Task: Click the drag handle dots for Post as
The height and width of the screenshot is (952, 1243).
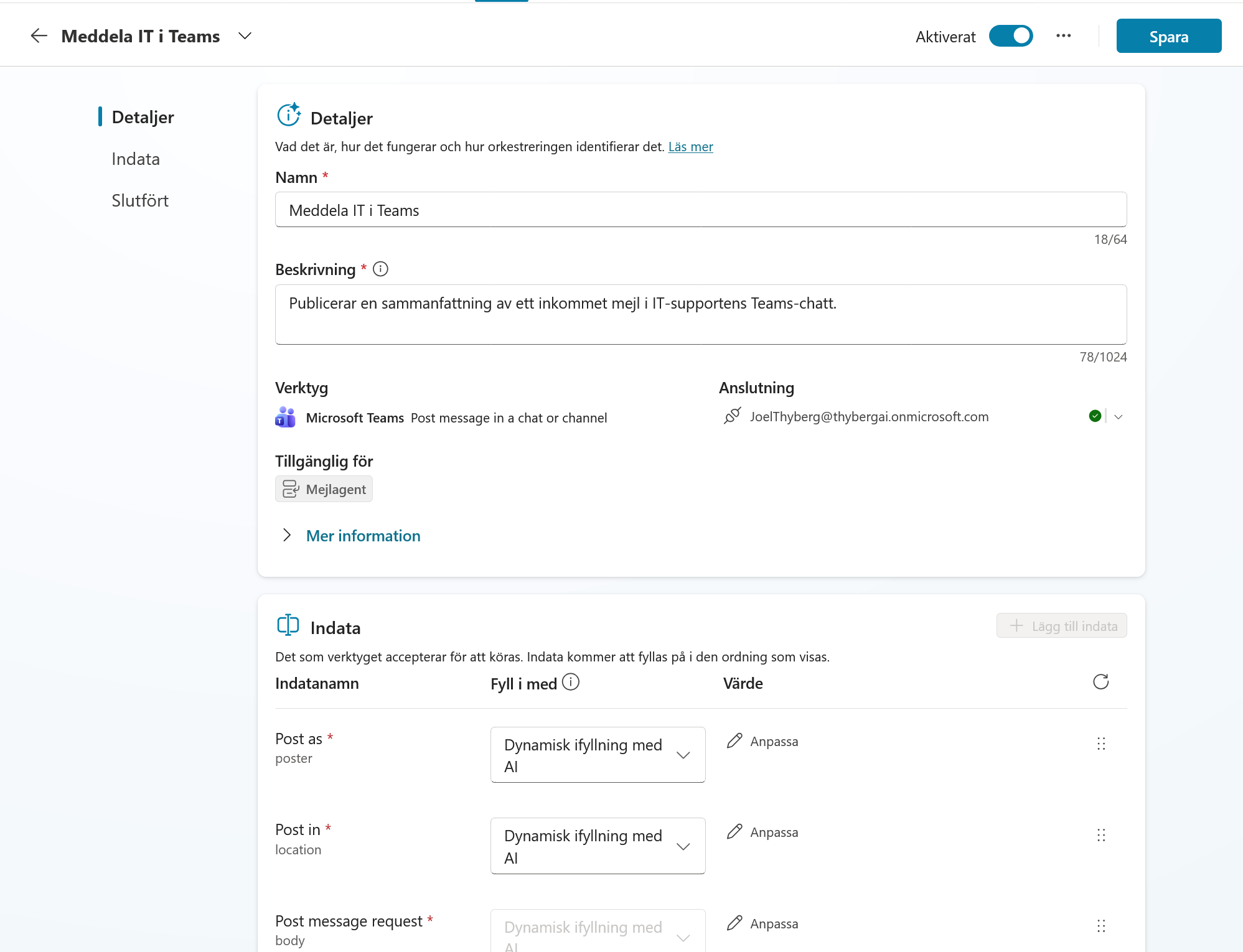Action: 1100,744
